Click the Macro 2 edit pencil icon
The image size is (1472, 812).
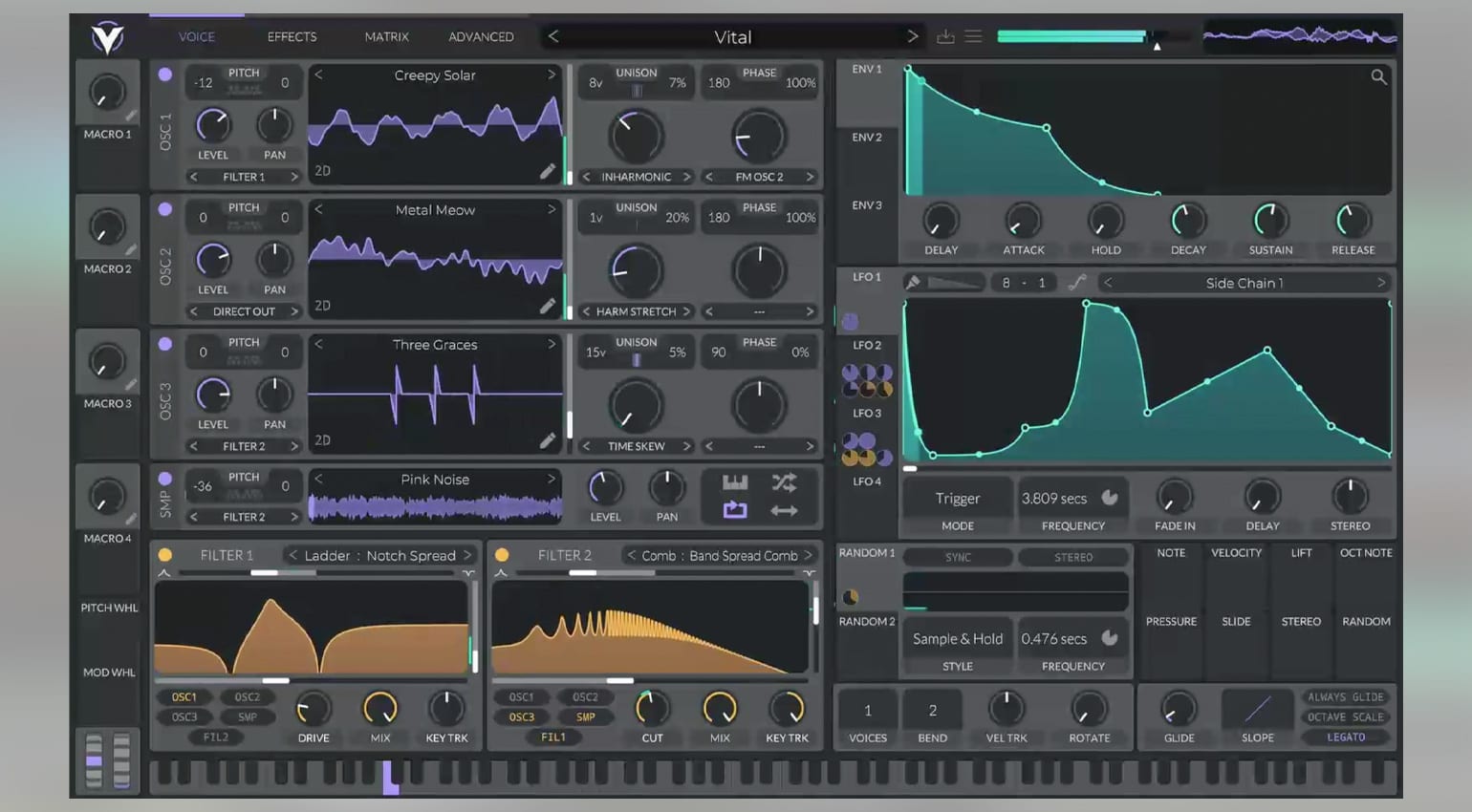coord(131,250)
